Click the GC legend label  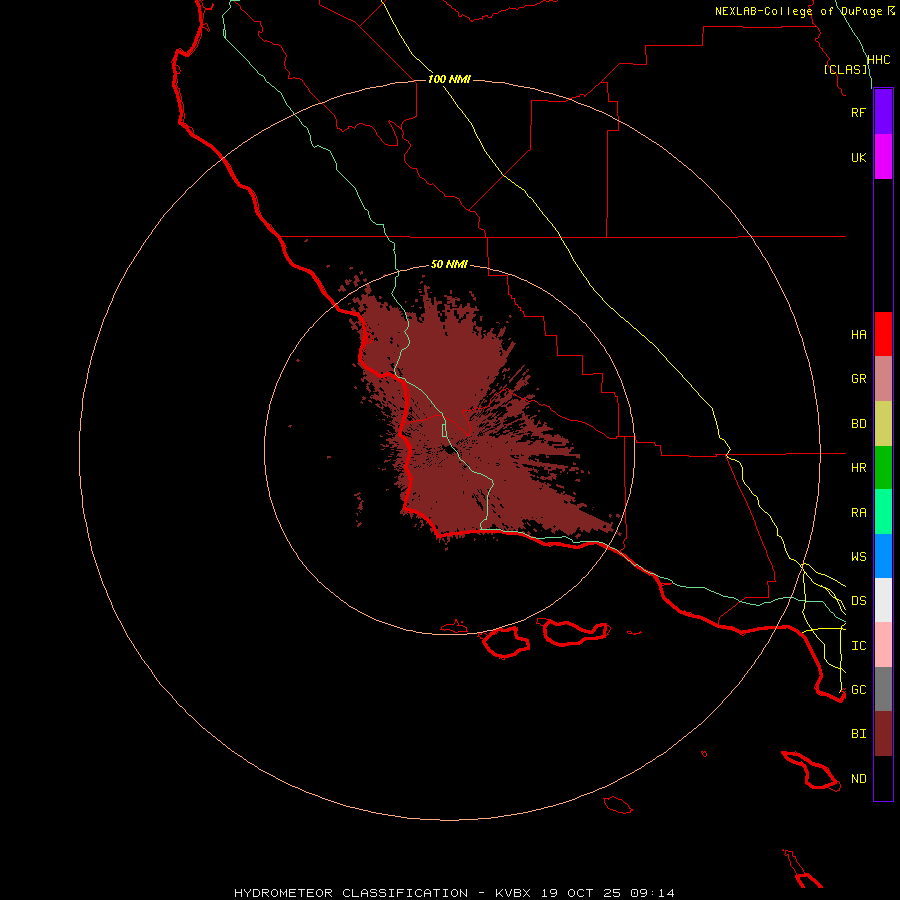coord(858,690)
